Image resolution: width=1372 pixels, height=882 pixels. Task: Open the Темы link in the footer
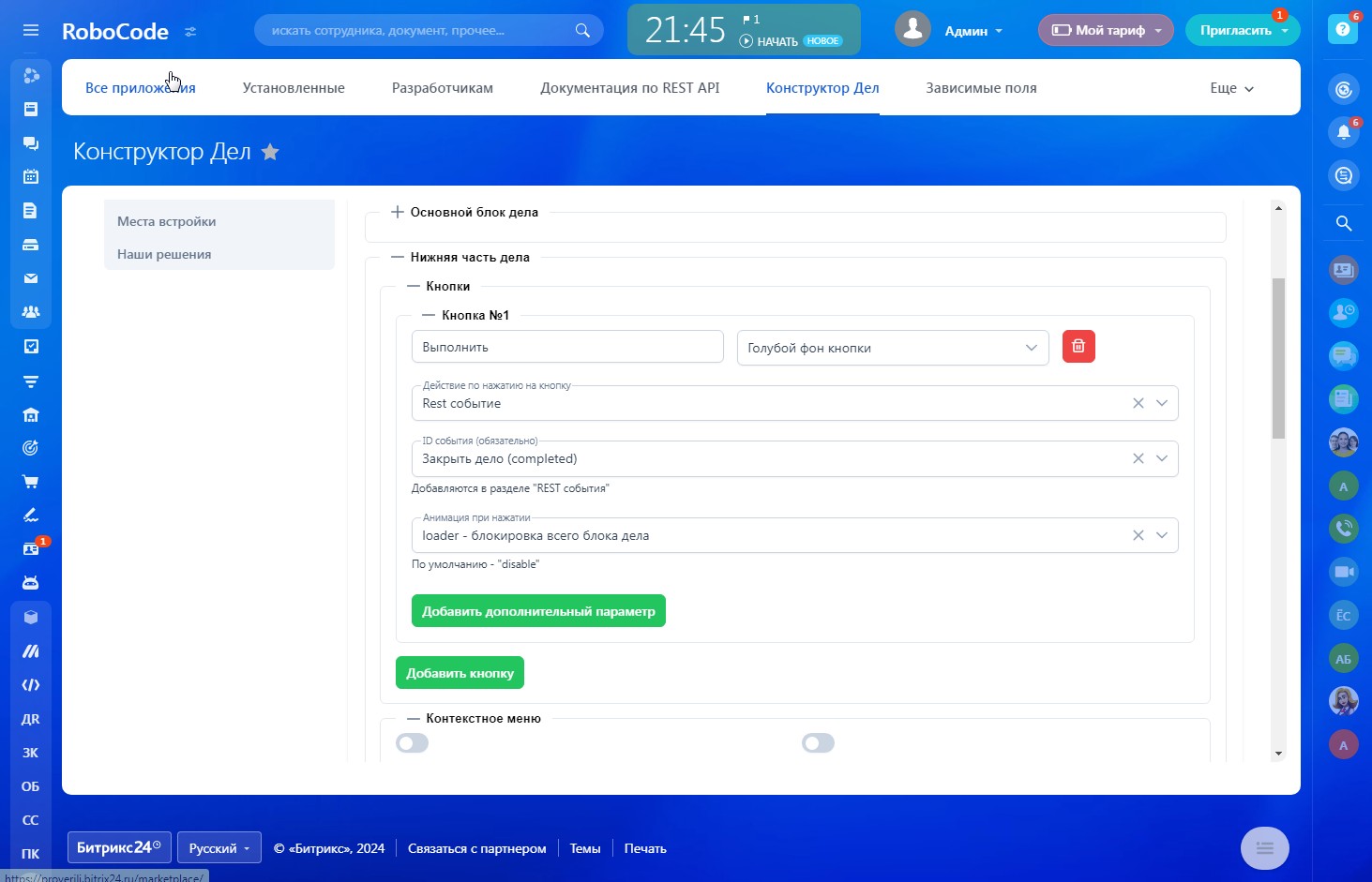coord(585,848)
